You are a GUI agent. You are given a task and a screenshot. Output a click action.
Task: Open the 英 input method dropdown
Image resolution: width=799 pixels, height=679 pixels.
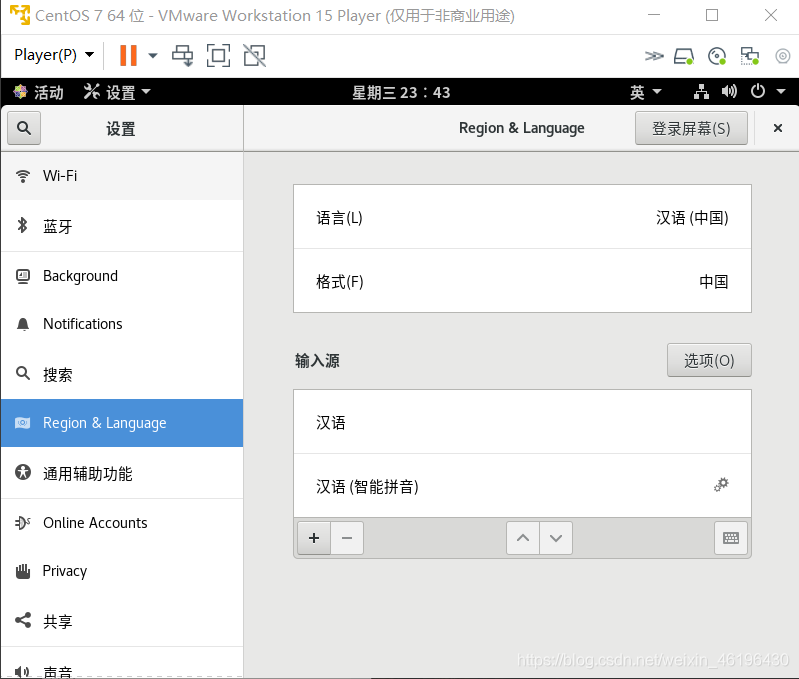[x=645, y=92]
